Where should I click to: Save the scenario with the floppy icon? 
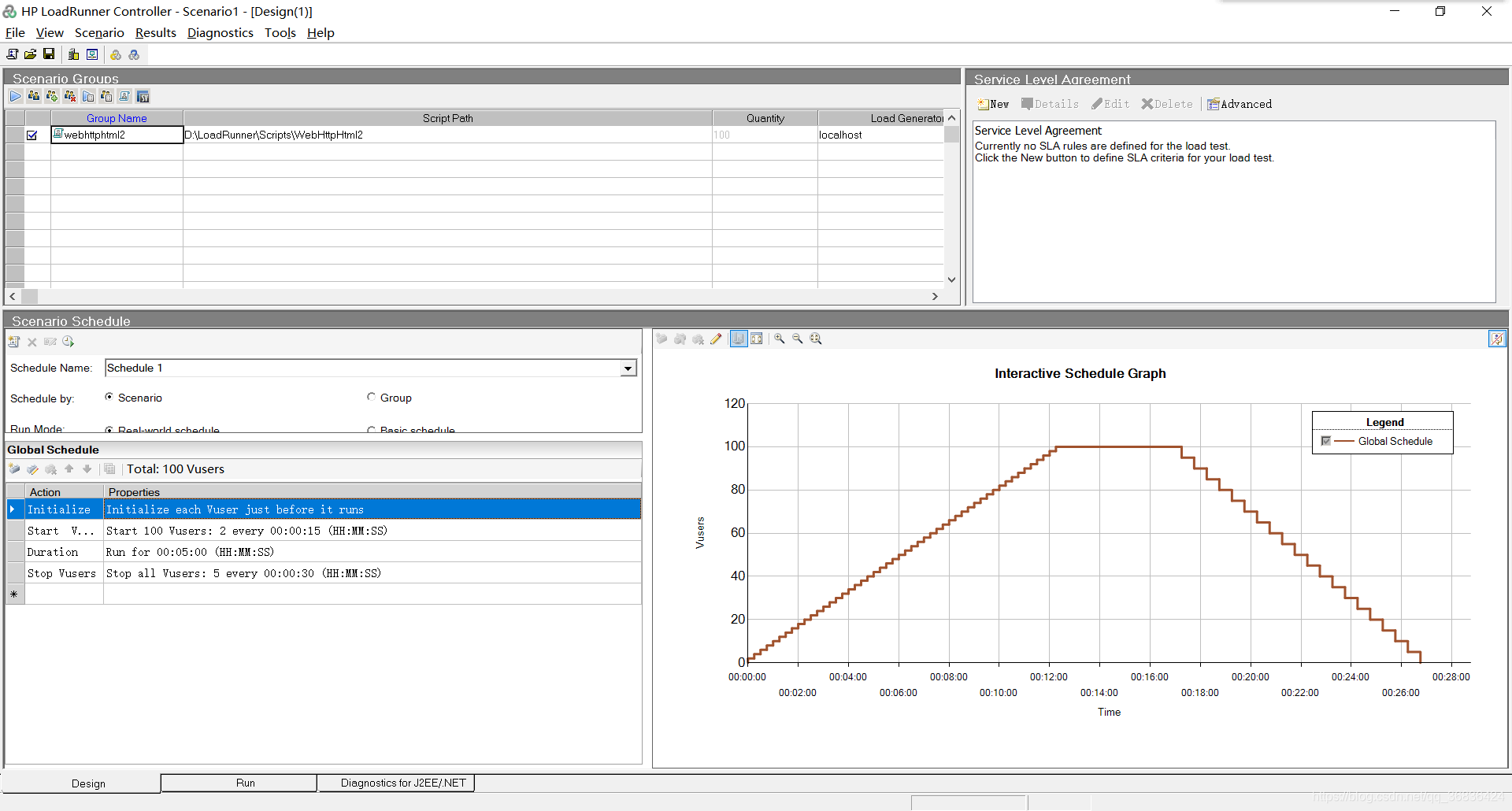49,54
